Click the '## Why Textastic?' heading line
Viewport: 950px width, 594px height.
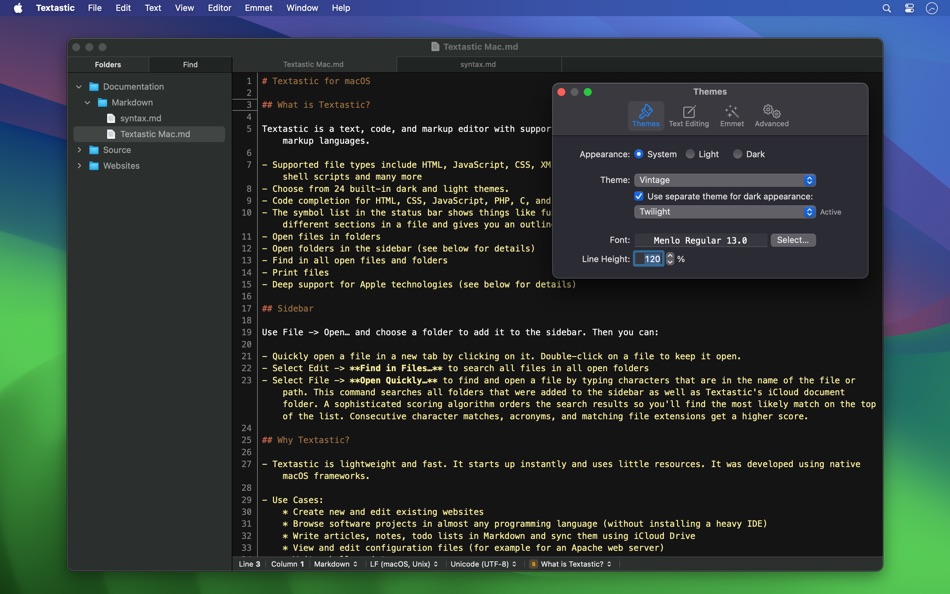(x=305, y=440)
